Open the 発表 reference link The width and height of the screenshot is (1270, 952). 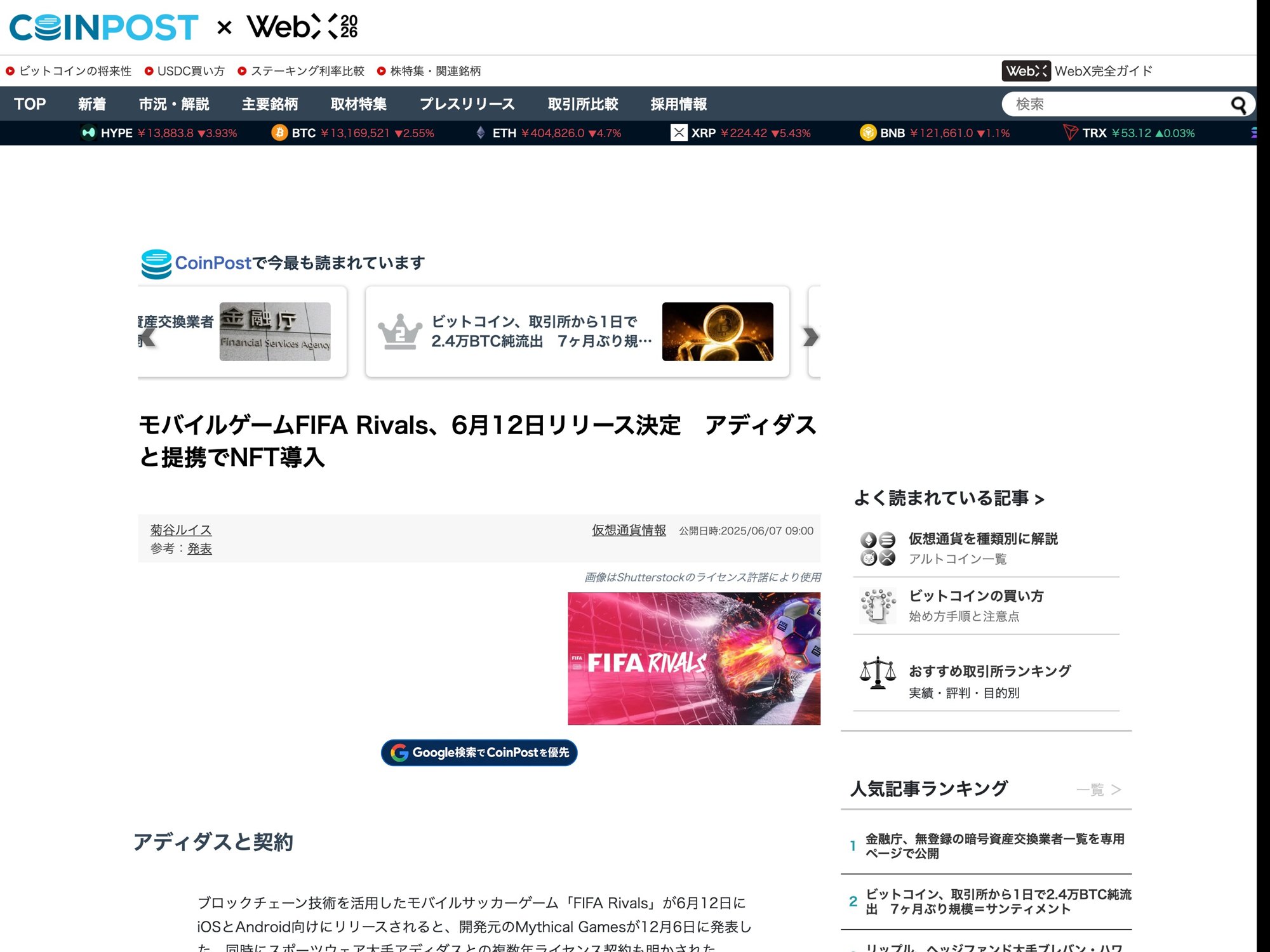click(x=199, y=549)
